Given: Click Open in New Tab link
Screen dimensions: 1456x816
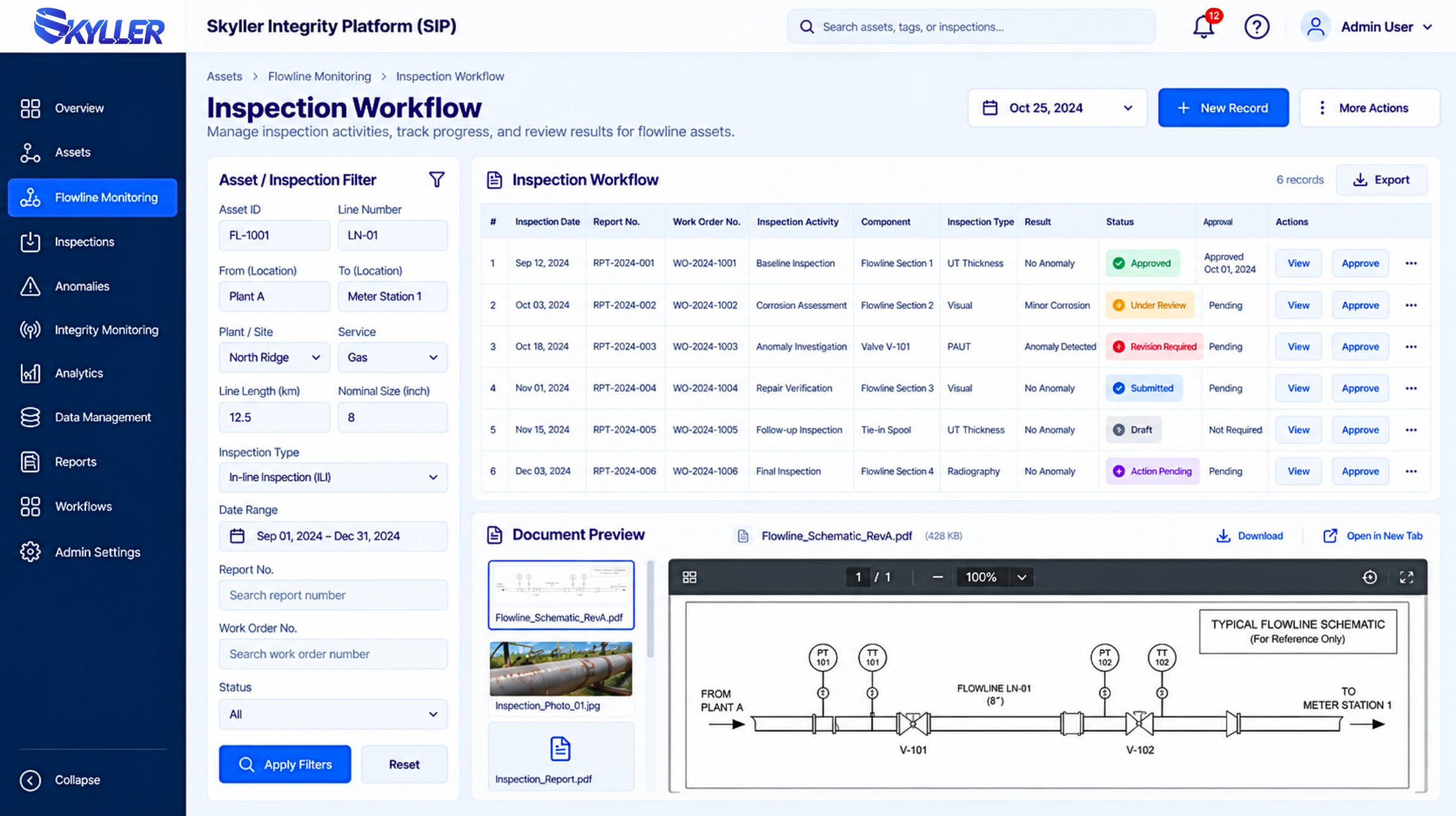Looking at the screenshot, I should click(1372, 536).
